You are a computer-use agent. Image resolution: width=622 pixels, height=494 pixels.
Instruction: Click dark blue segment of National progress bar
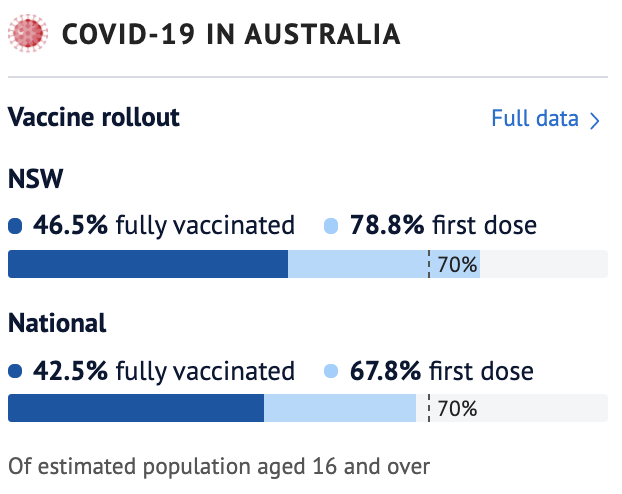click(135, 408)
